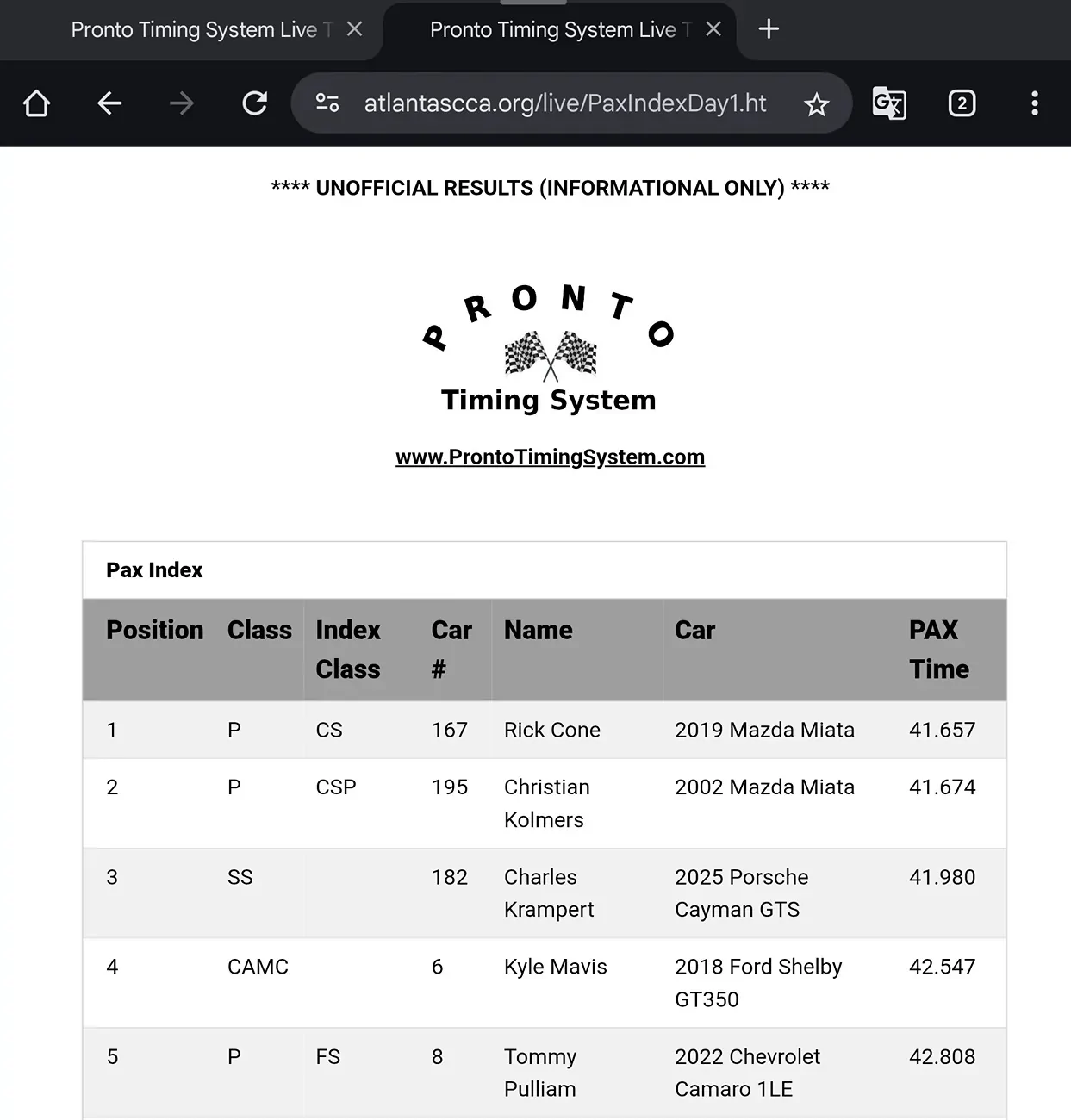This screenshot has height=1120, width=1071.
Task: Click the Pronto Timing System logo
Action: click(x=549, y=348)
